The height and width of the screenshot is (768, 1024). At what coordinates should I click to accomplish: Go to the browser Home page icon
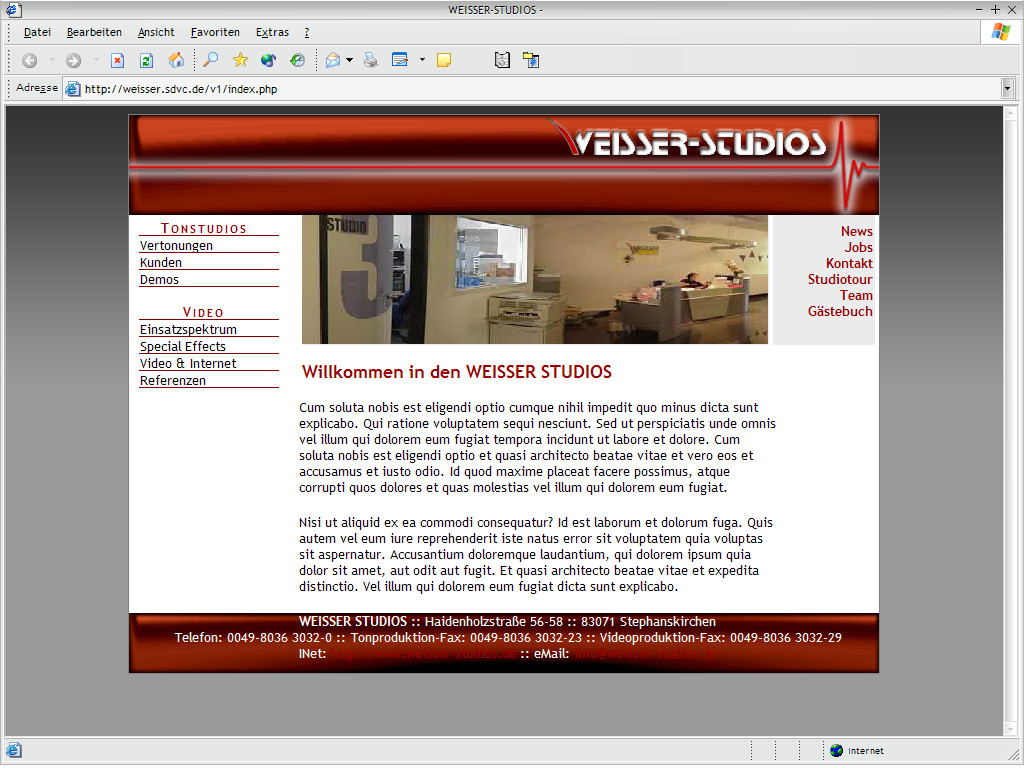coord(176,60)
